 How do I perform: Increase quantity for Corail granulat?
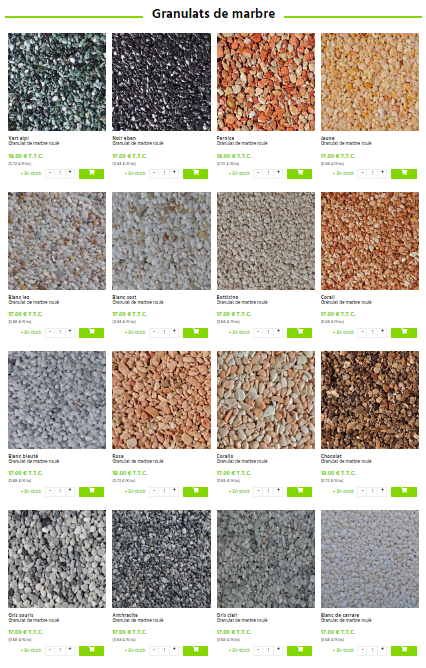point(382,332)
